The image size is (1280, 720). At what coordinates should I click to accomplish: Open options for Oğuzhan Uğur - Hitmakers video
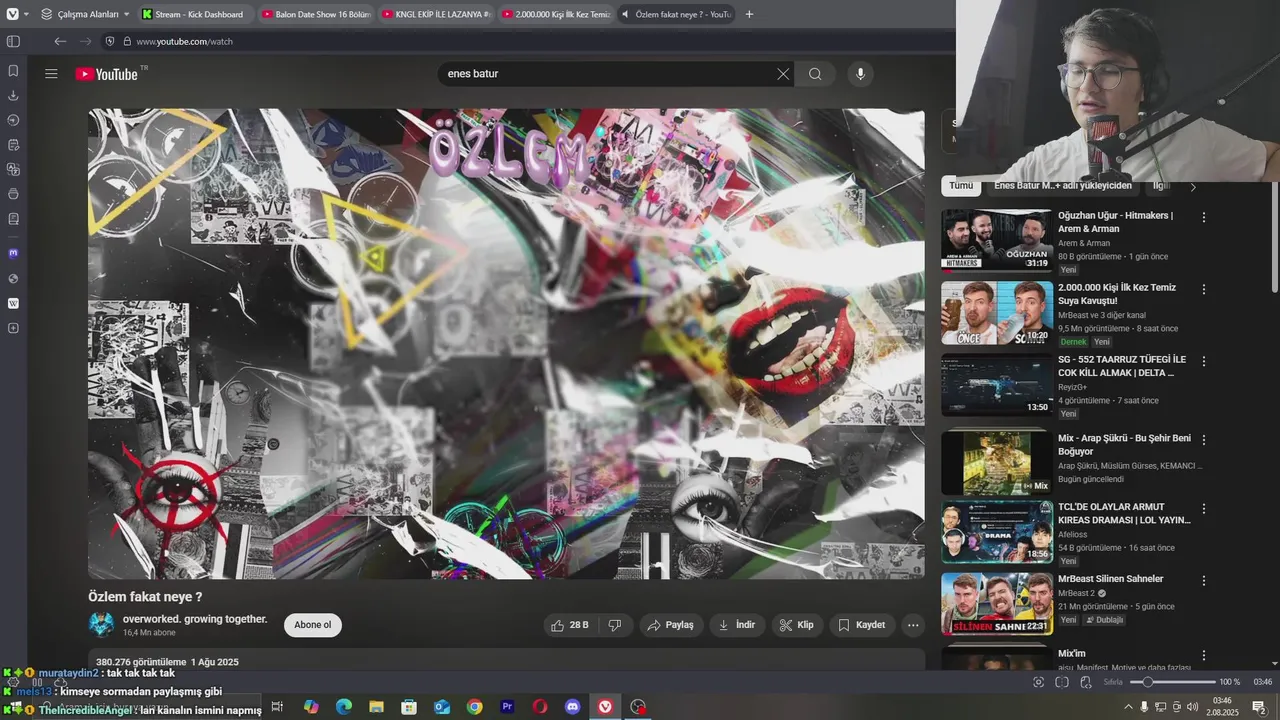click(x=1204, y=217)
